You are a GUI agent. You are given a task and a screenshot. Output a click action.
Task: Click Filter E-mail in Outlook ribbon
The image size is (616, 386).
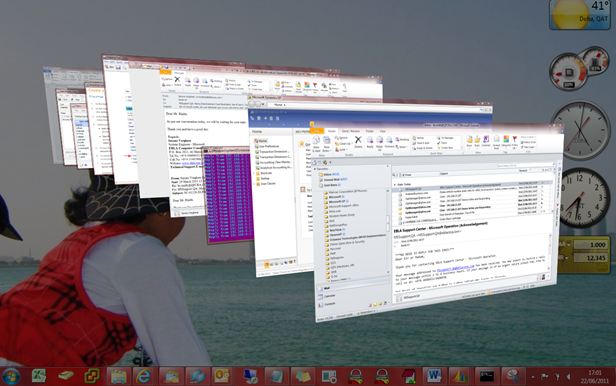click(528, 147)
